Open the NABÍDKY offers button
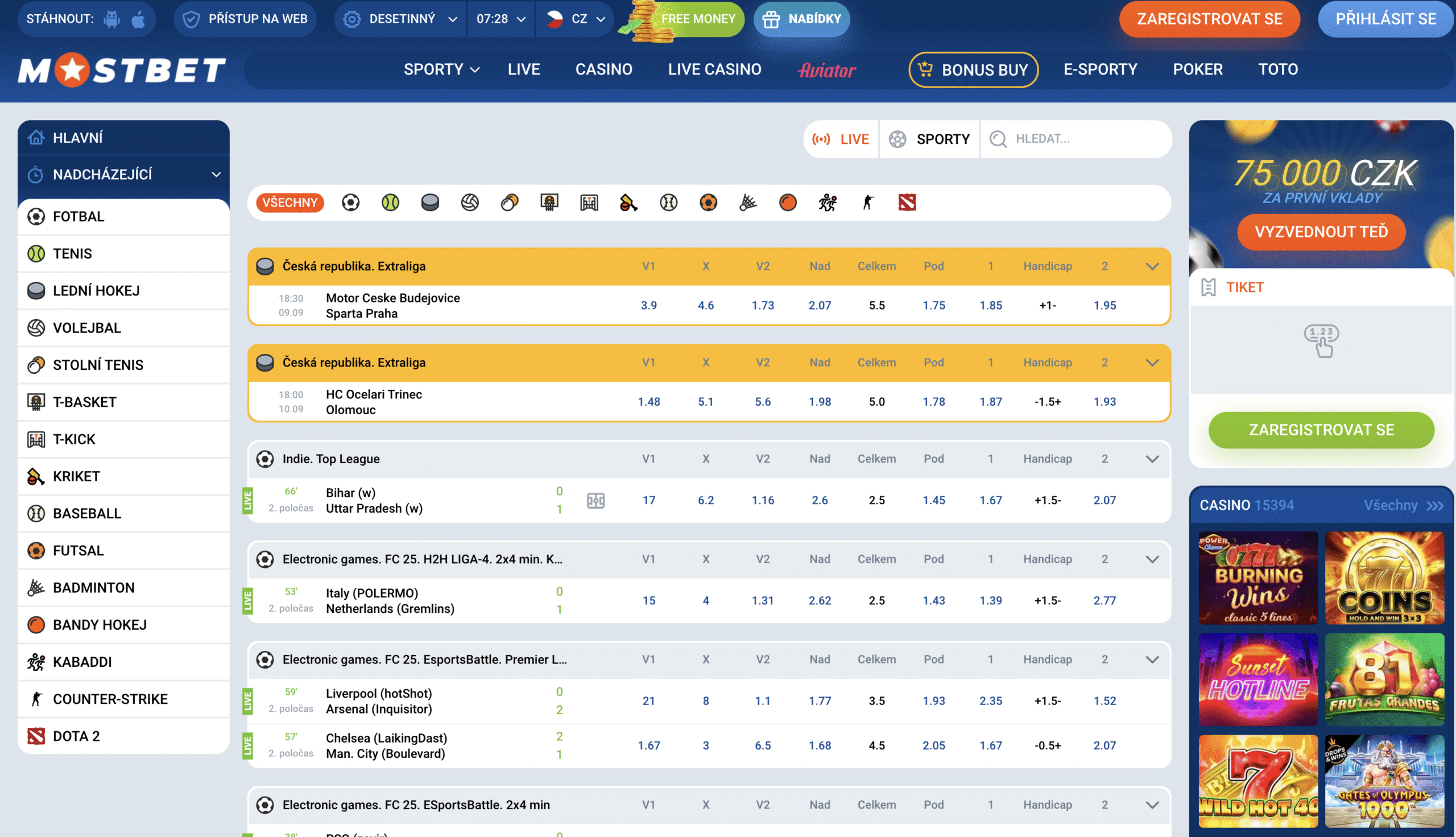Viewport: 1456px width, 837px height. (x=801, y=19)
